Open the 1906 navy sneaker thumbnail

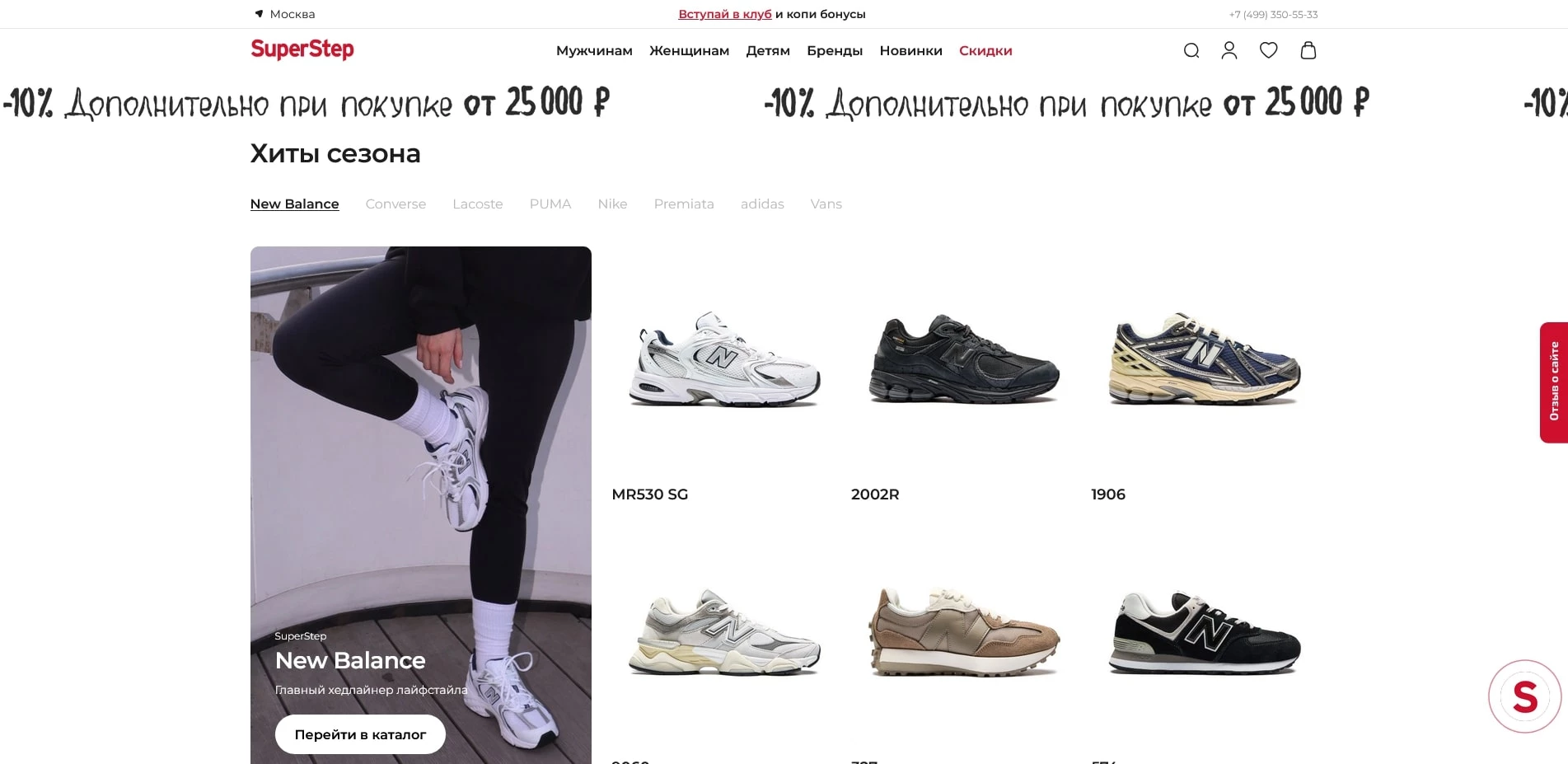(x=1204, y=359)
